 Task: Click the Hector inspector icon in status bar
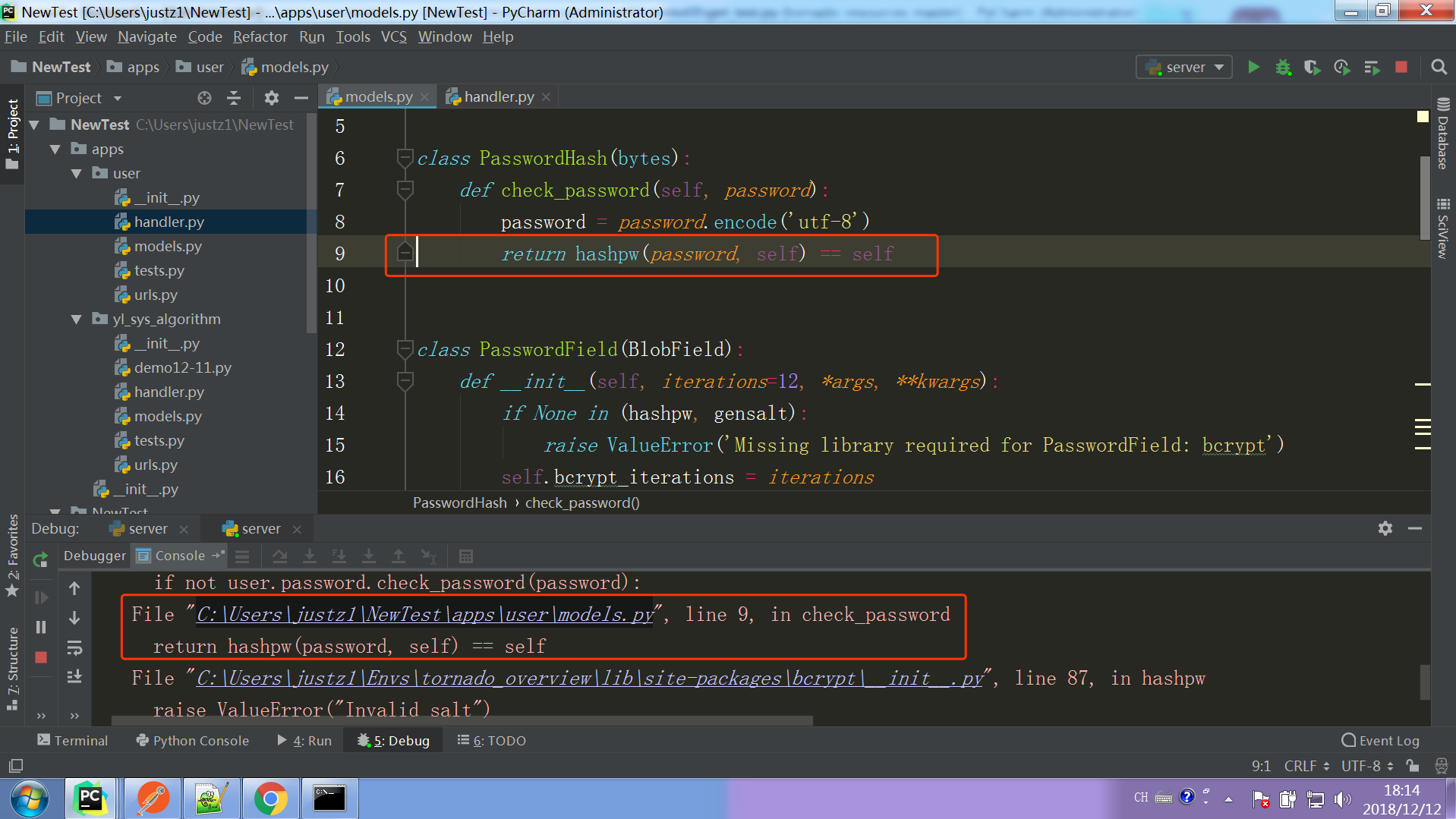(1440, 766)
